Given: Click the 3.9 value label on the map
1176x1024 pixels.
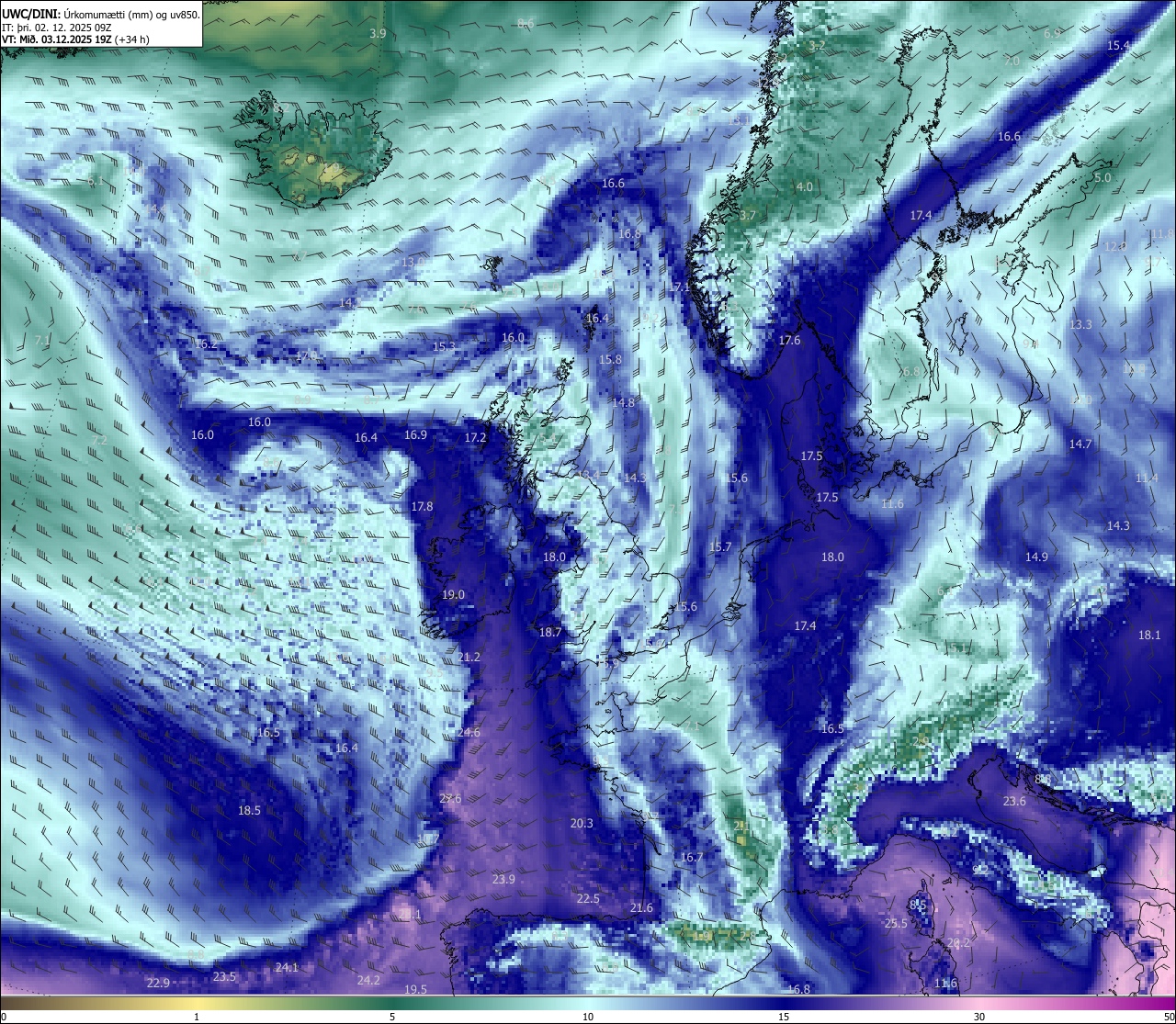Looking at the screenshot, I should point(378,34).
